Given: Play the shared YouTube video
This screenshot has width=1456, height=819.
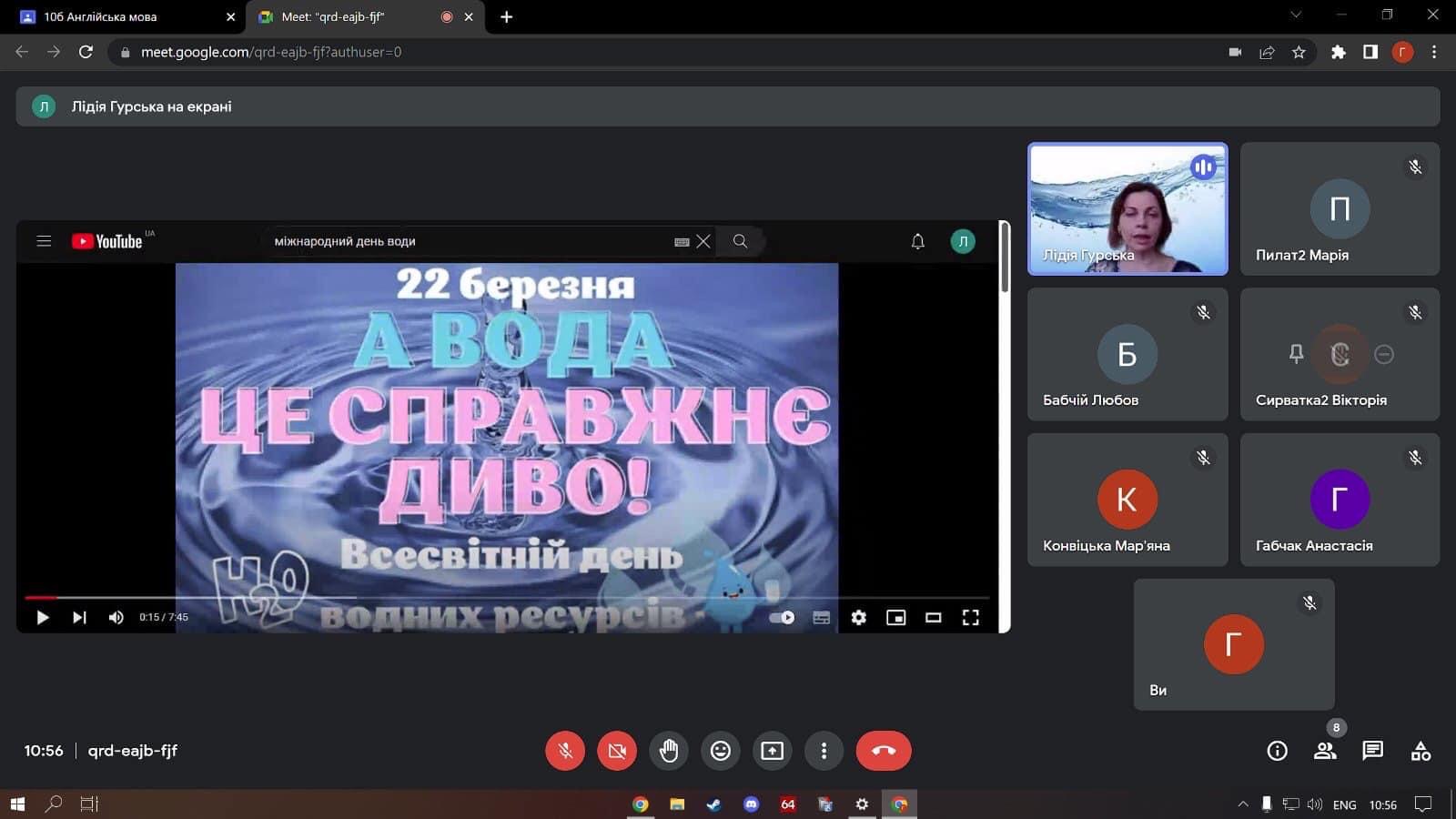Looking at the screenshot, I should pyautogui.click(x=42, y=617).
